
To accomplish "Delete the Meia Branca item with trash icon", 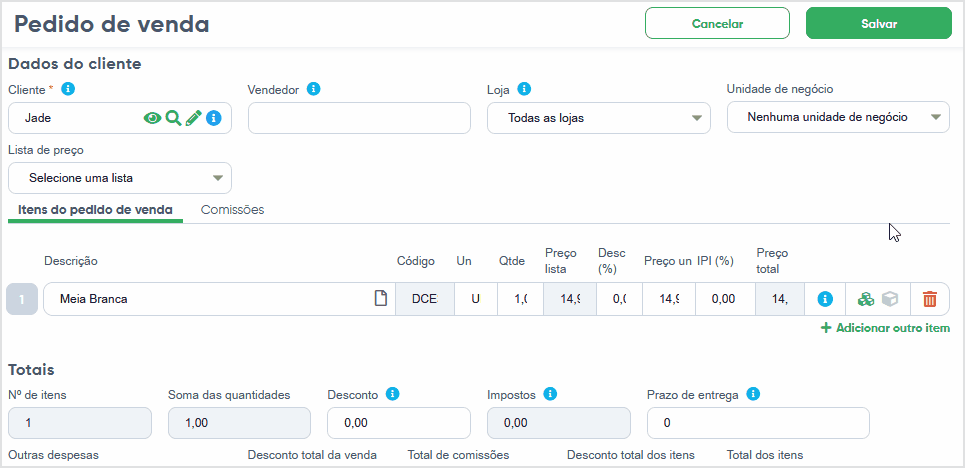I will point(929,299).
